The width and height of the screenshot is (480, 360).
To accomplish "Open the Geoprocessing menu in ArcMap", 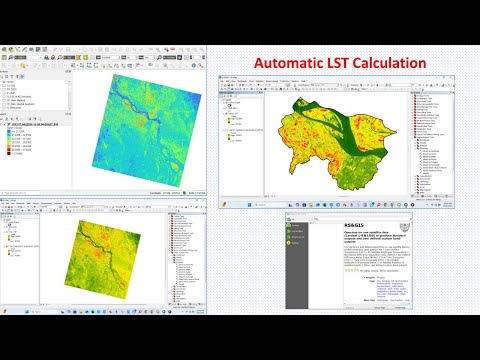I will (272, 81).
